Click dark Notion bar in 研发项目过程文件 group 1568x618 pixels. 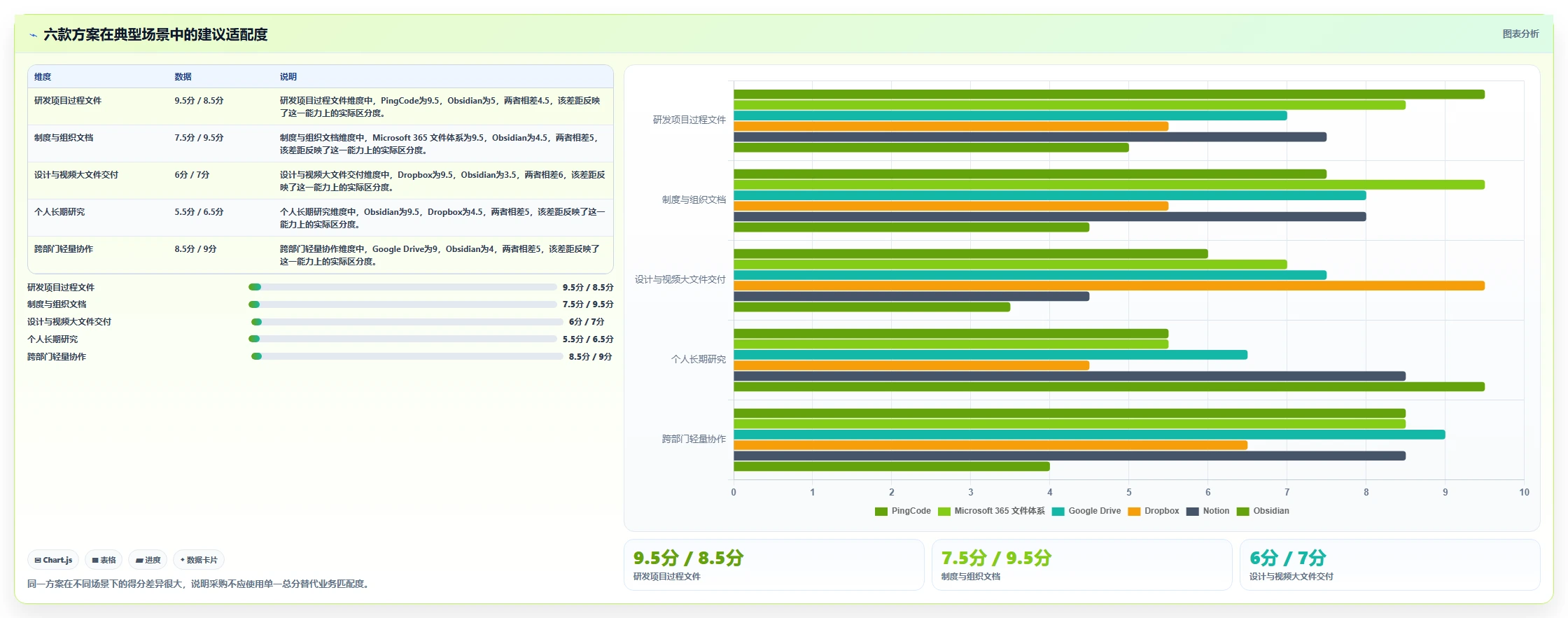click(x=1030, y=137)
